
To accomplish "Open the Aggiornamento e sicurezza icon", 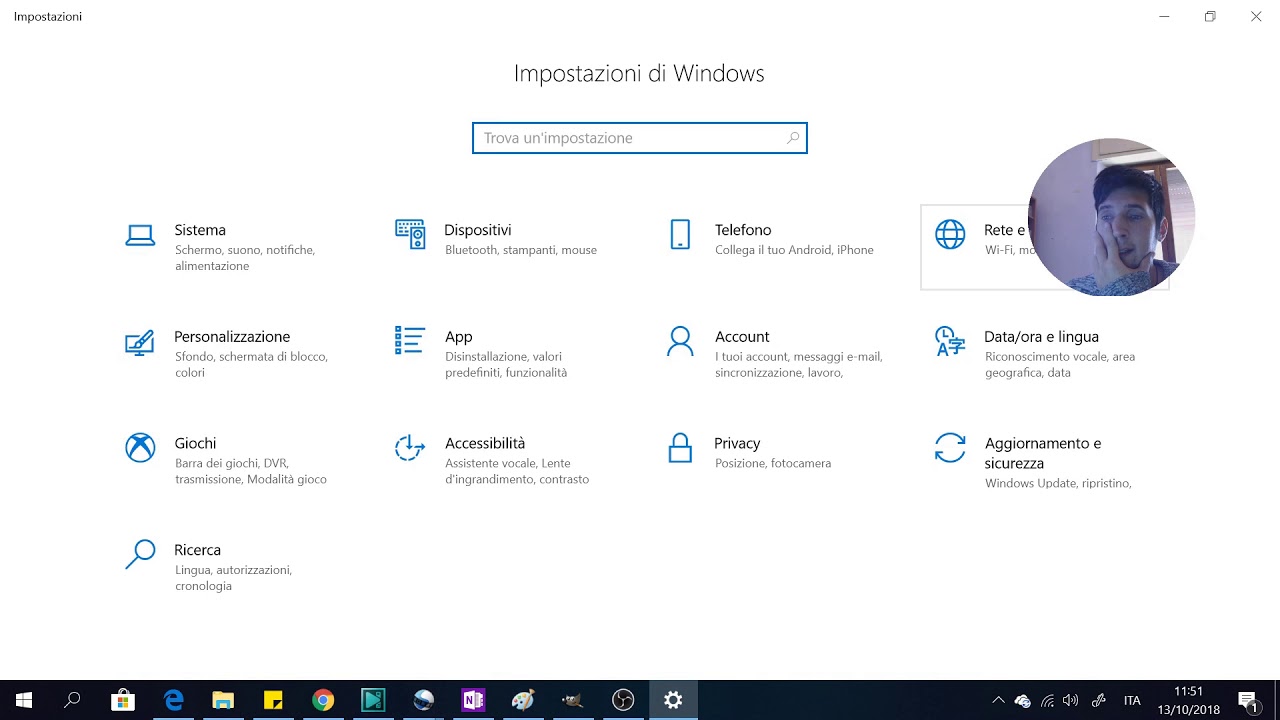I will [x=950, y=447].
